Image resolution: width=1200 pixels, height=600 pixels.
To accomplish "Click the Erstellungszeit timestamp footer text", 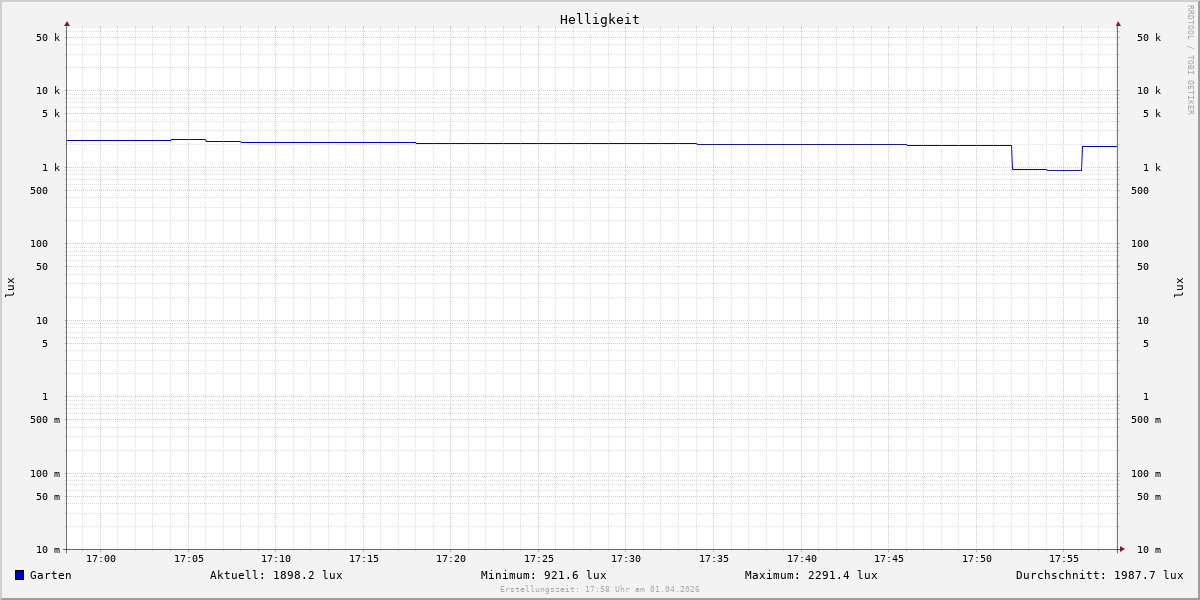I will click(600, 590).
